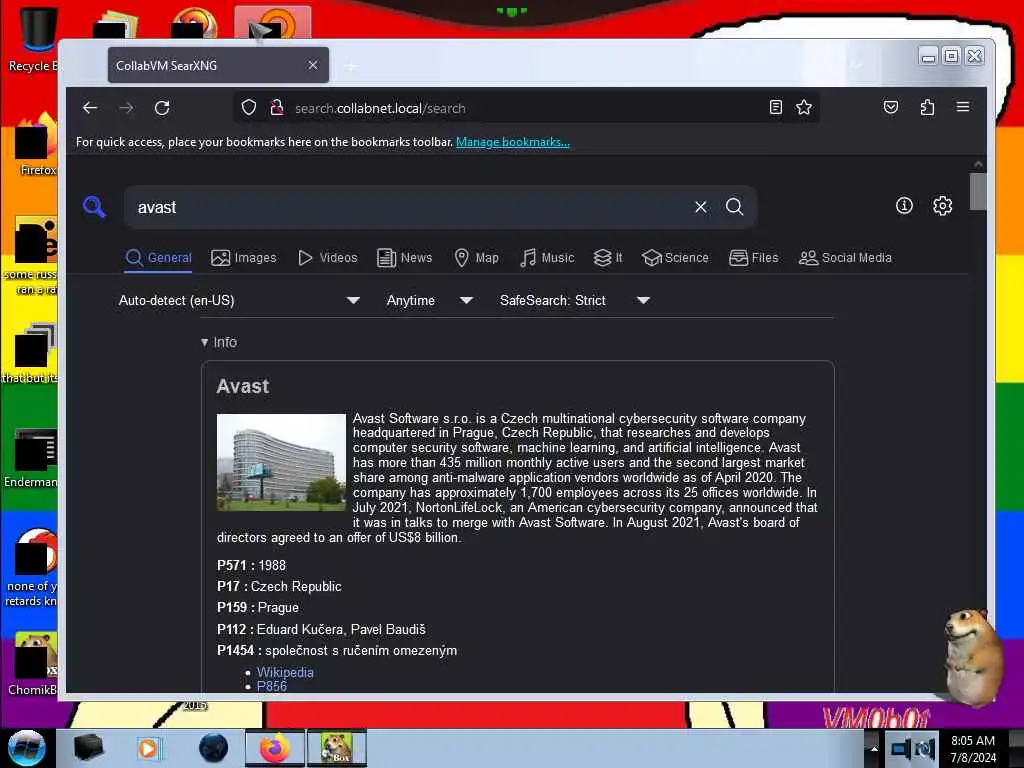The image size is (1024, 768).
Task: Switch to the Social Media tab
Action: 845,258
